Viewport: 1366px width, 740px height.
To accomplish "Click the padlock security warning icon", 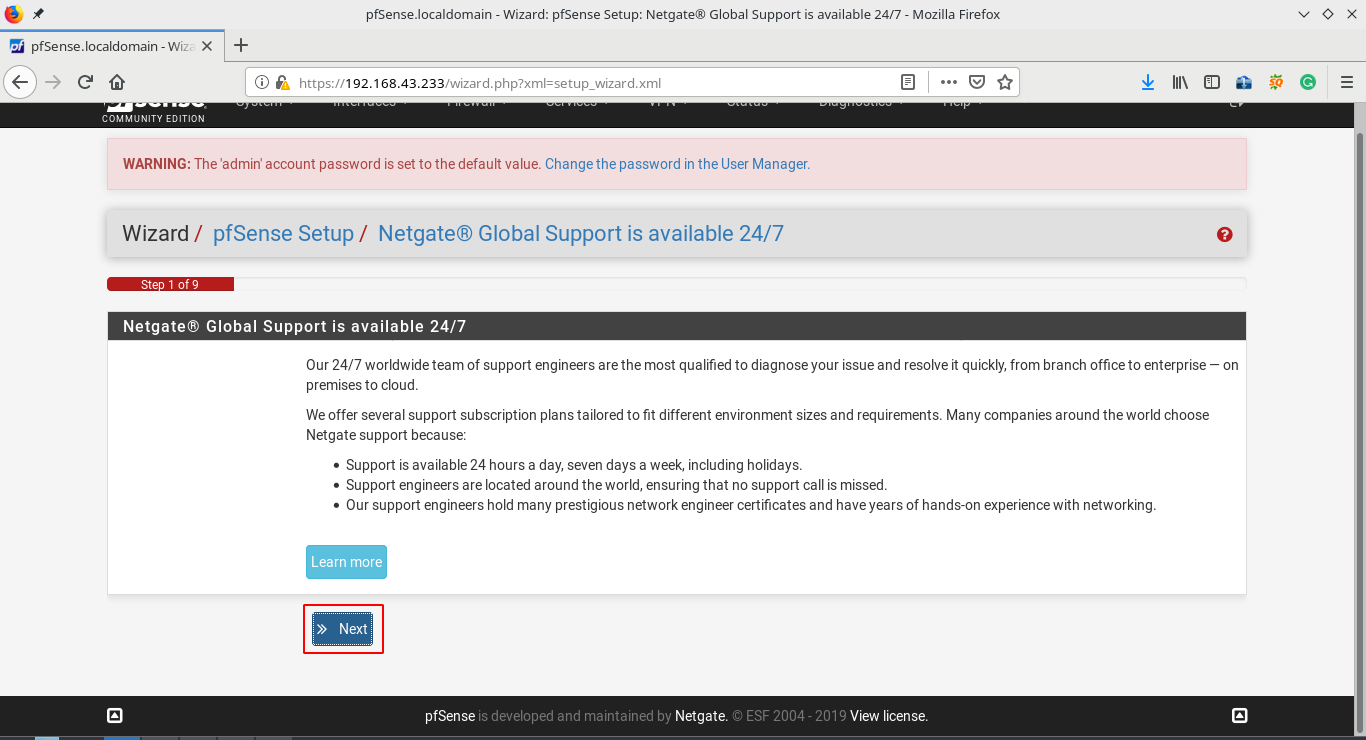I will 282,83.
